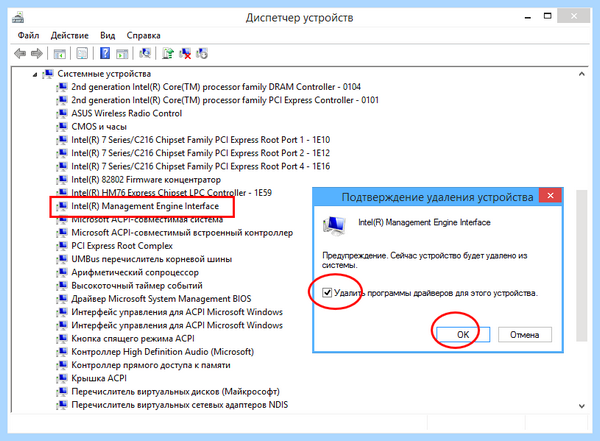The height and width of the screenshot is (441, 600).
Task: Click the Системные устройства category icon
Action: [x=48, y=74]
